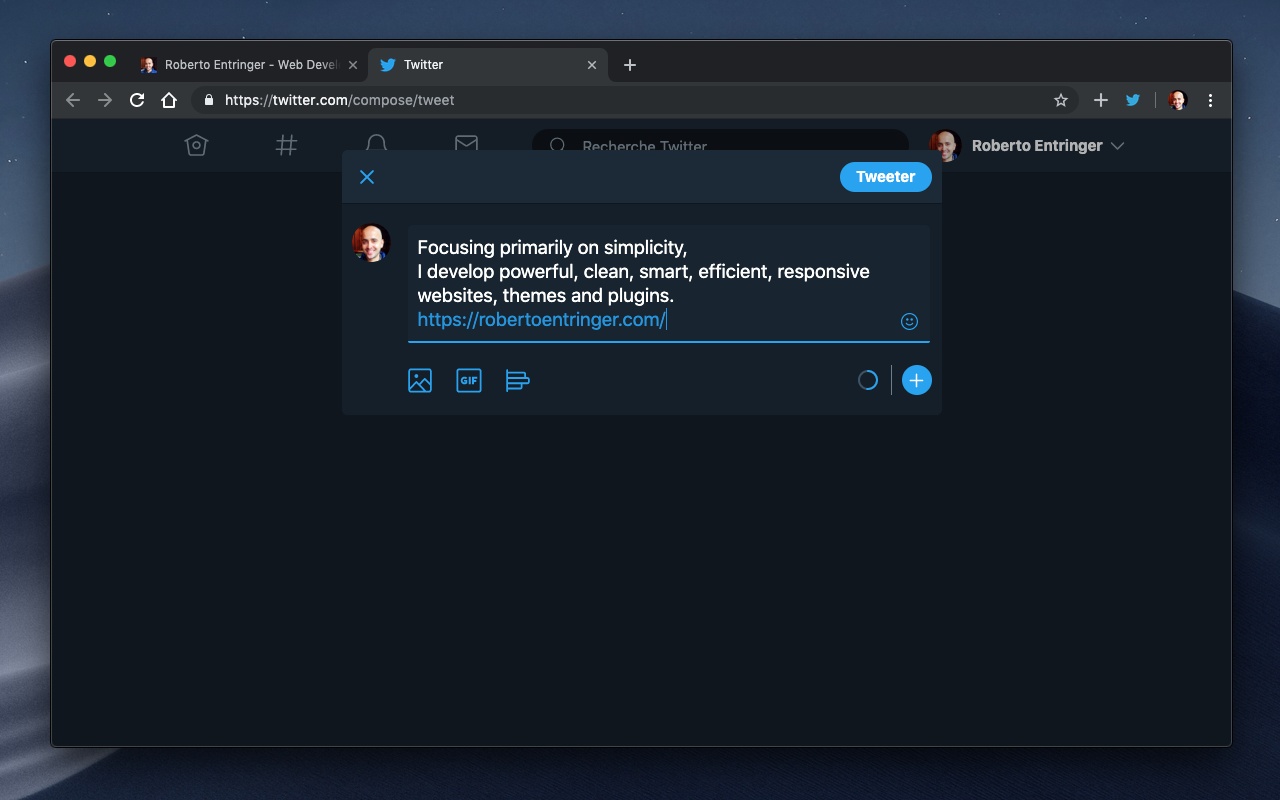Image resolution: width=1280 pixels, height=800 pixels.
Task: Open the Chrome three-dot menu
Action: [1210, 100]
